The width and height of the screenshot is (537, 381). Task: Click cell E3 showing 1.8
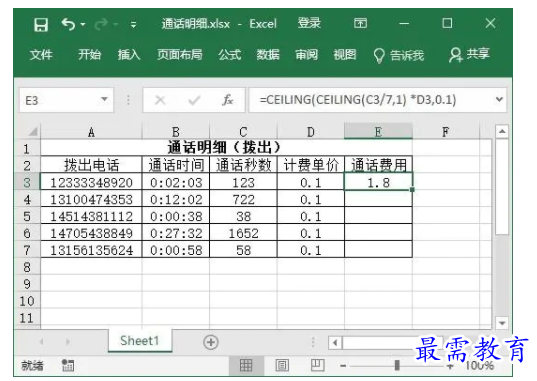click(x=378, y=182)
